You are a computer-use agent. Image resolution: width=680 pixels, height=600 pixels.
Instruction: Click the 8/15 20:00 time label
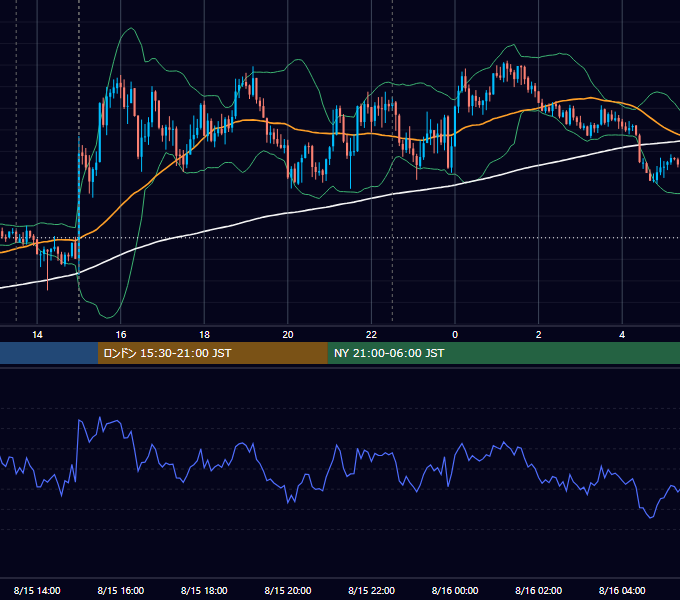(x=288, y=590)
